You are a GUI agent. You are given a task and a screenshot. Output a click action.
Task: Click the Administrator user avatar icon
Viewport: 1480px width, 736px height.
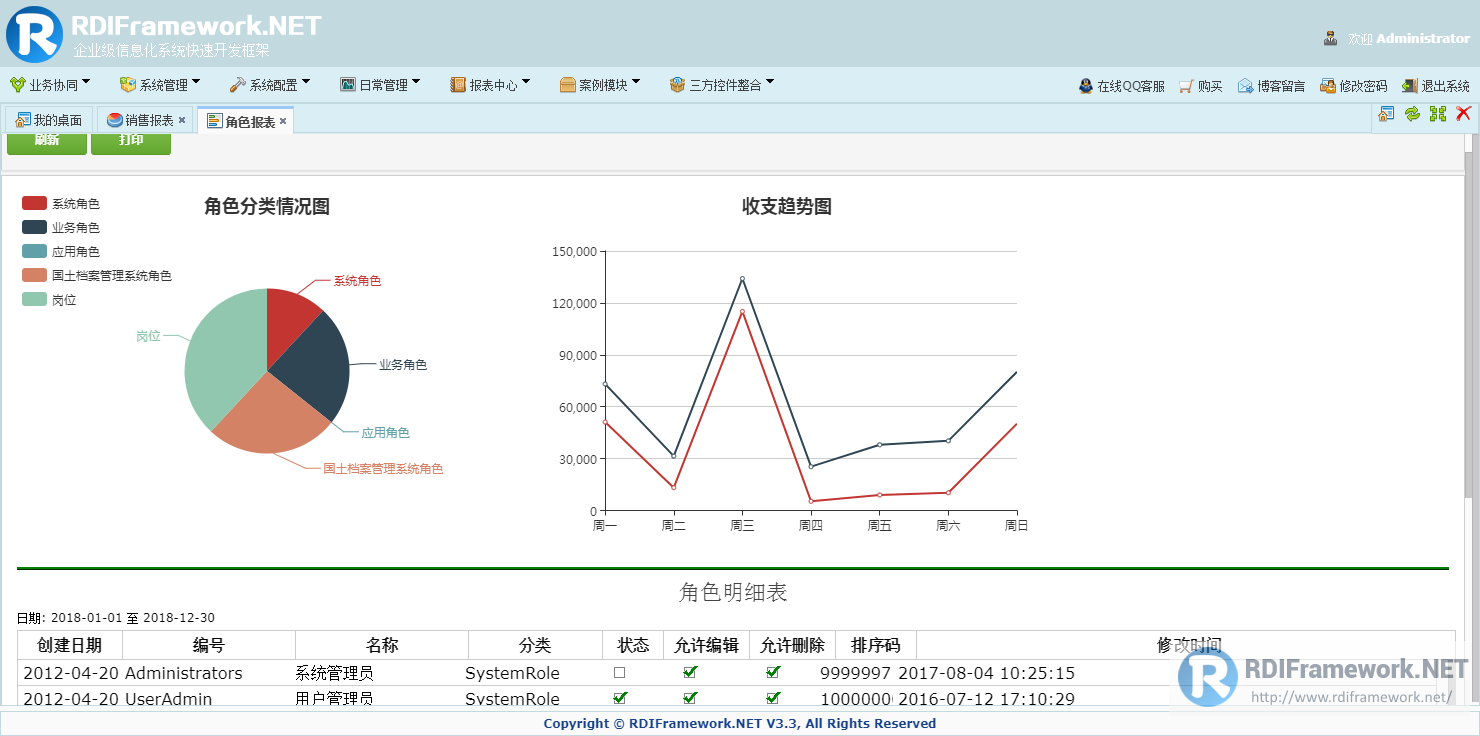1331,39
